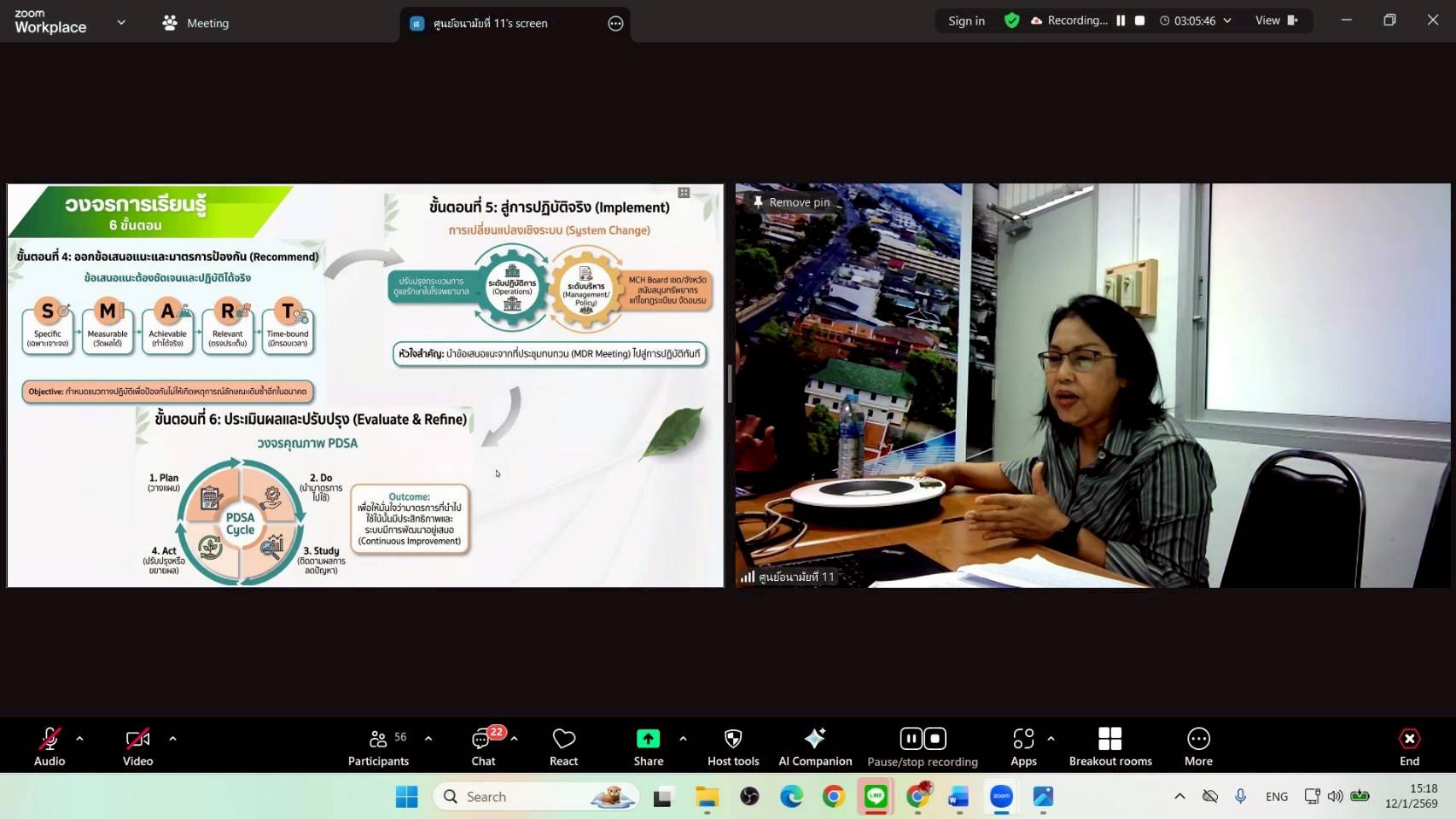
Task: Pause recording in the top bar
Action: pyautogui.click(x=1121, y=20)
